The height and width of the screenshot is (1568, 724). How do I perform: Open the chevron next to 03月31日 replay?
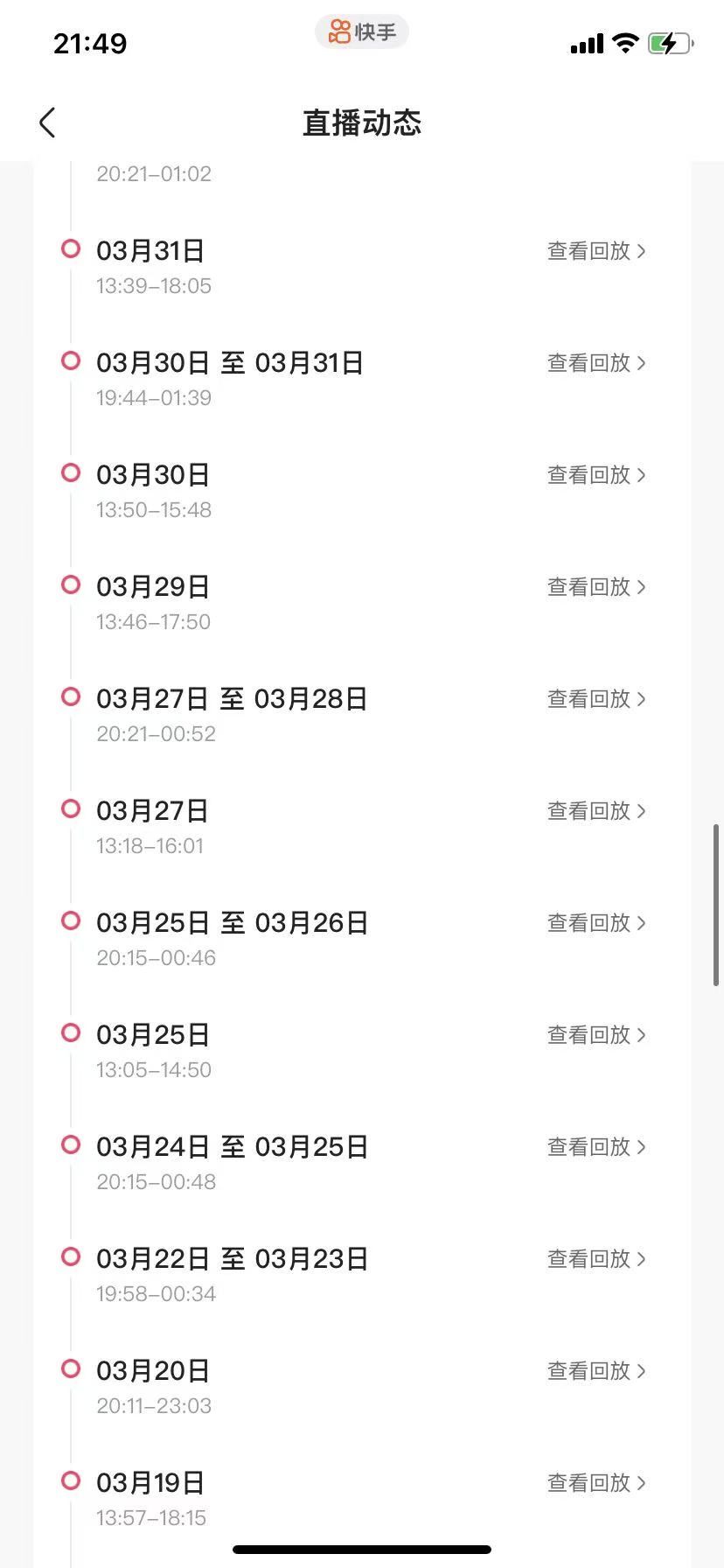pyautogui.click(x=642, y=251)
